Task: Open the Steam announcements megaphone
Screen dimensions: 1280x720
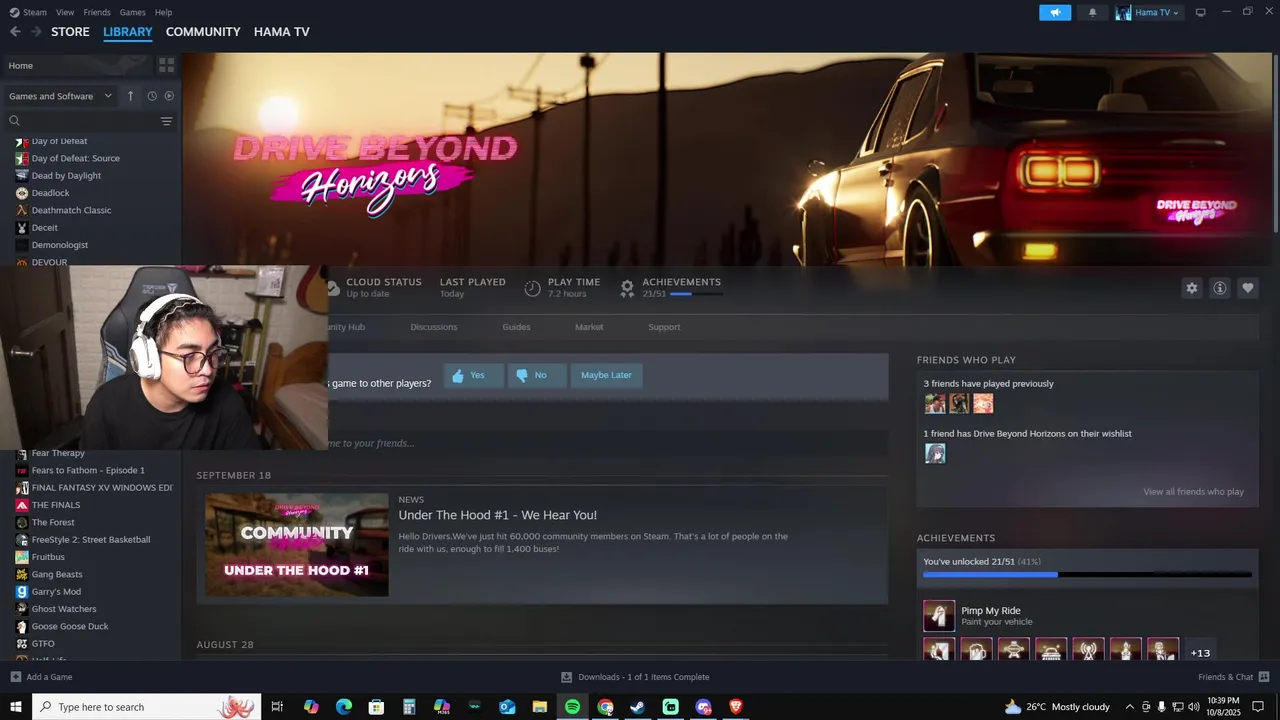Action: (x=1055, y=12)
